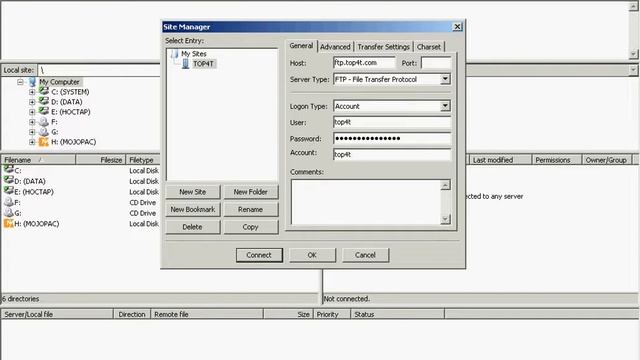Click the New Site button

pos(193,192)
